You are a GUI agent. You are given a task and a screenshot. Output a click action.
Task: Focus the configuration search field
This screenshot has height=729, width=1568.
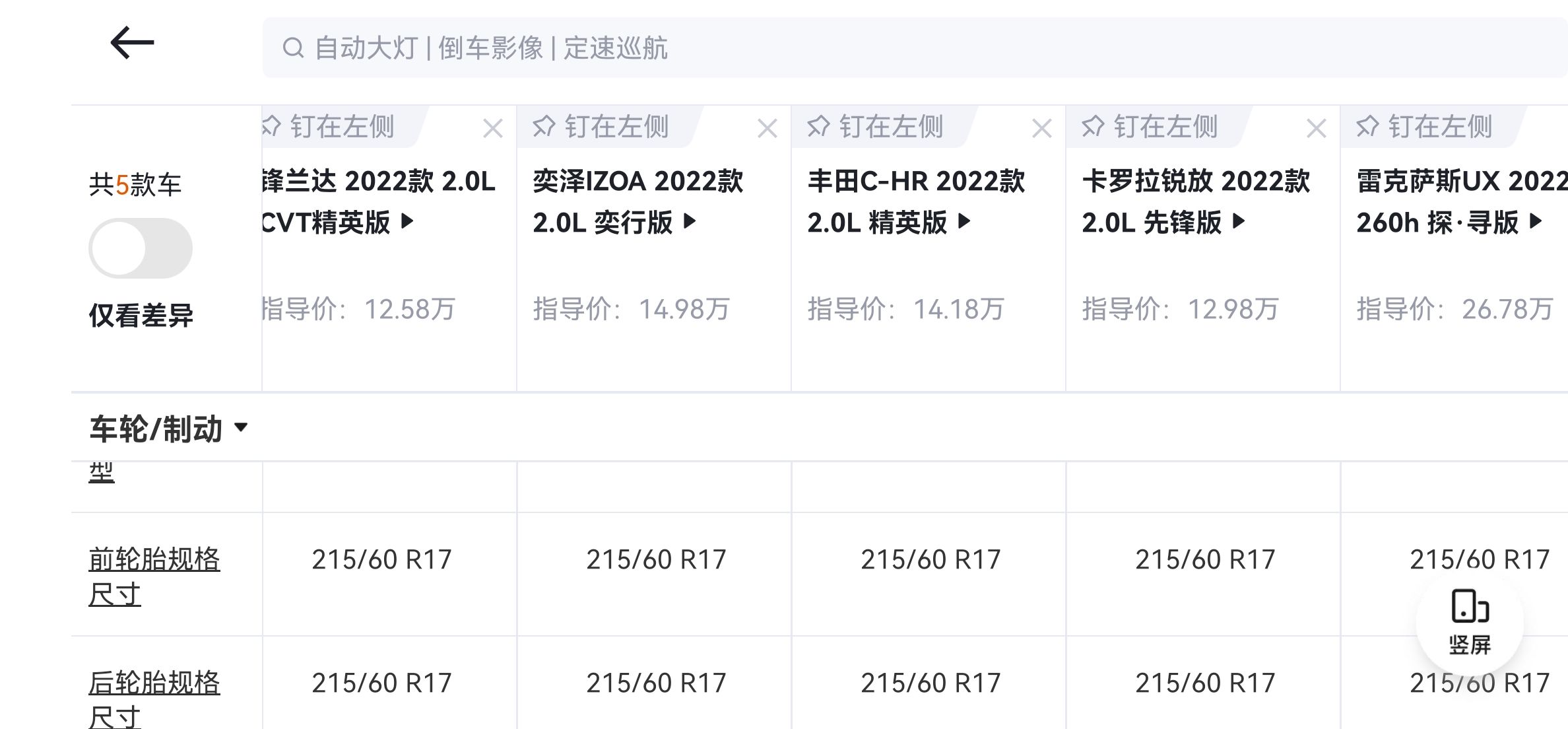(x=858, y=48)
